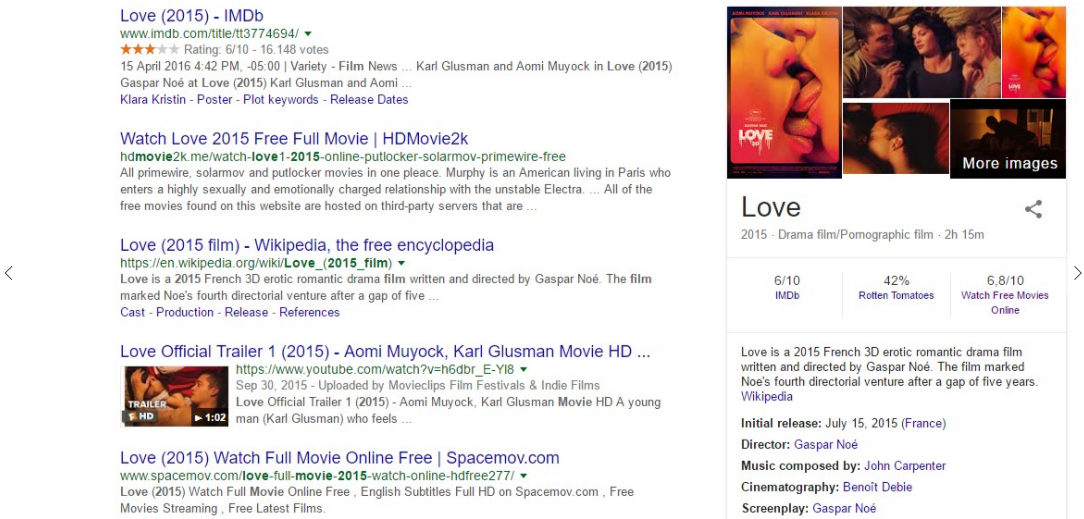This screenshot has height=519, width=1084.
Task: Go to next image with right arrow
Action: 1077,273
